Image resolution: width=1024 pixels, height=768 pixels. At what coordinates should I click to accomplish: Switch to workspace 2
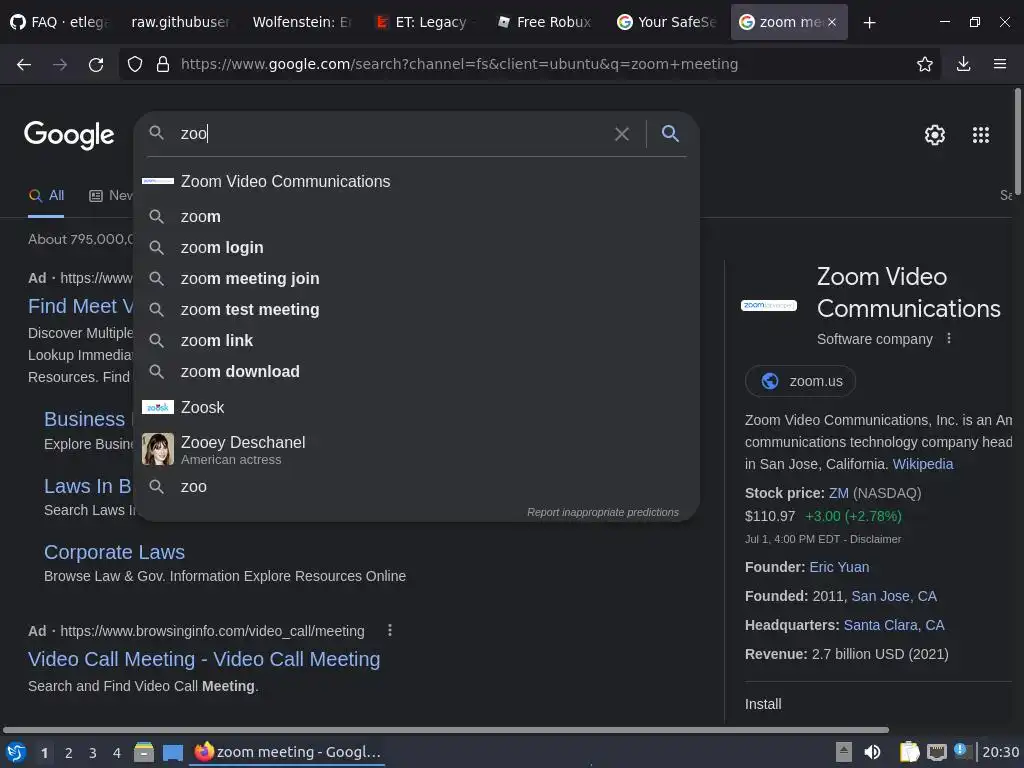coord(69,753)
